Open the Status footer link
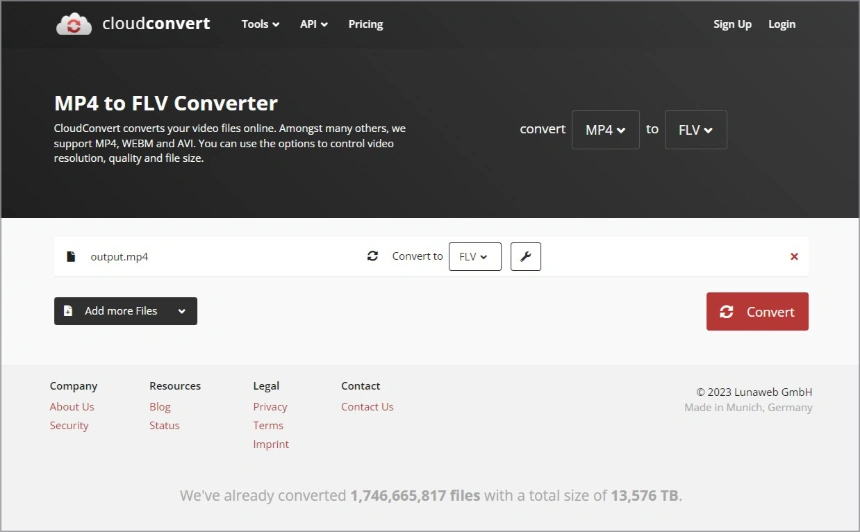The width and height of the screenshot is (860, 532). point(164,426)
